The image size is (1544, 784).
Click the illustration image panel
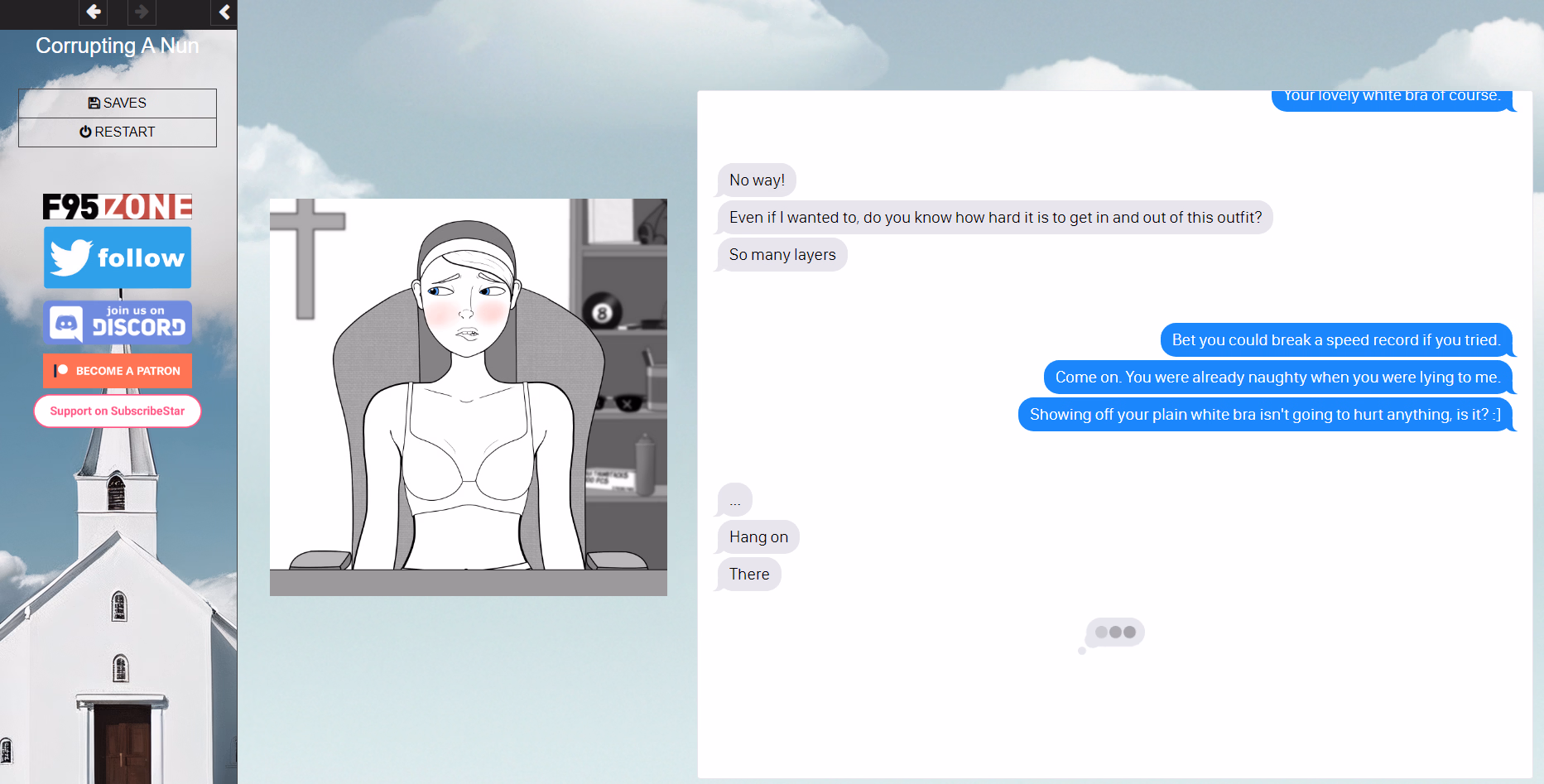tap(469, 397)
